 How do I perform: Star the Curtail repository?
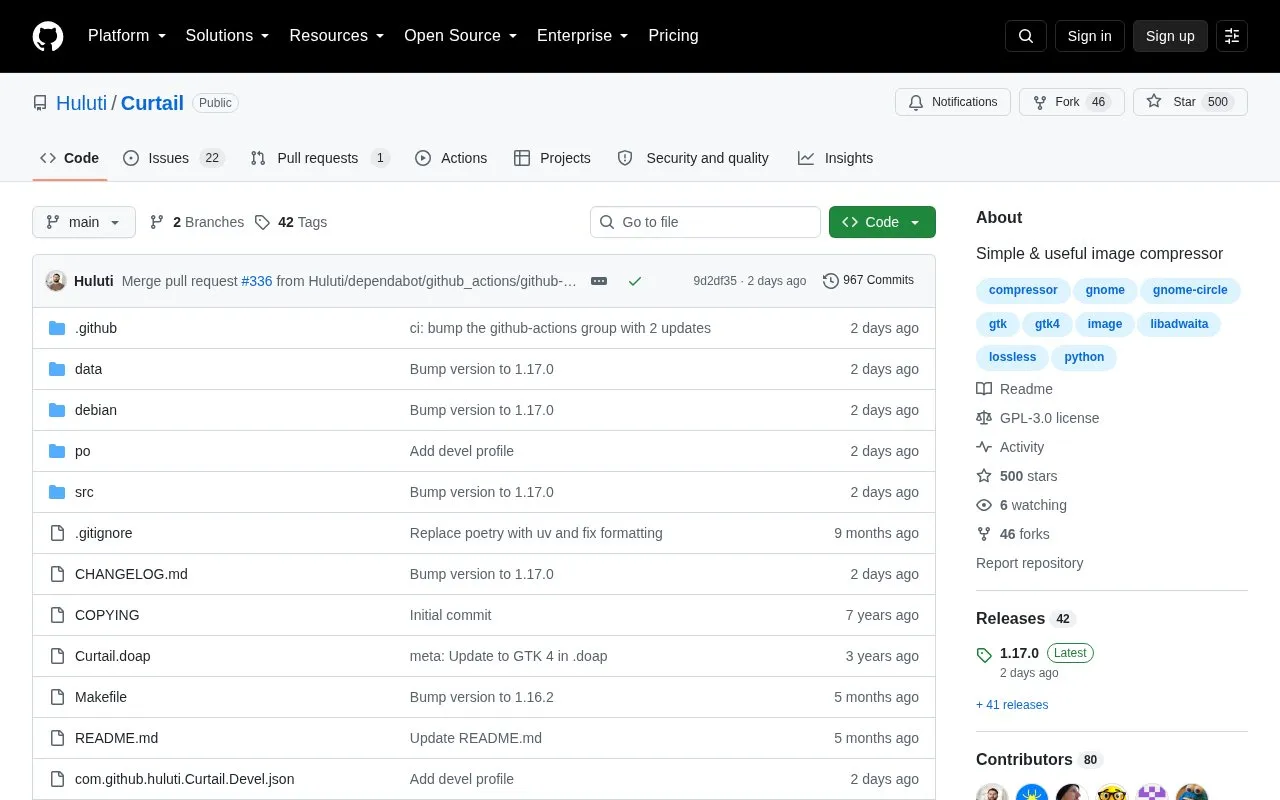tap(1190, 102)
